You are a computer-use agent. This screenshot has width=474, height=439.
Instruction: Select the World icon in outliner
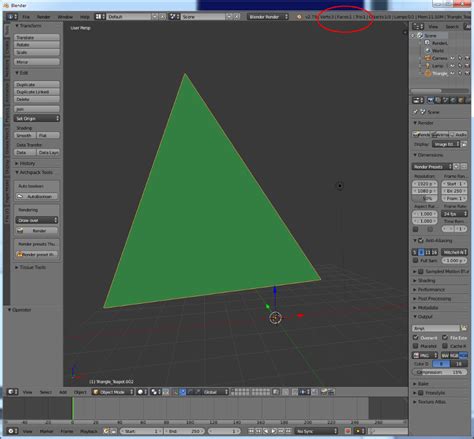coord(428,51)
